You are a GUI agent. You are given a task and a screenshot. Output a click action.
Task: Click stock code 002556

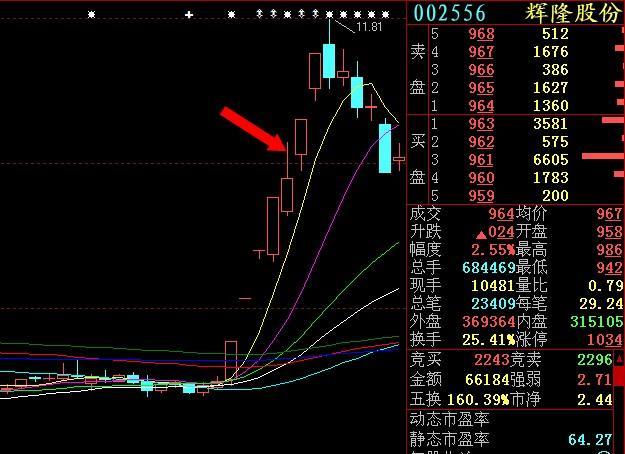click(x=450, y=12)
